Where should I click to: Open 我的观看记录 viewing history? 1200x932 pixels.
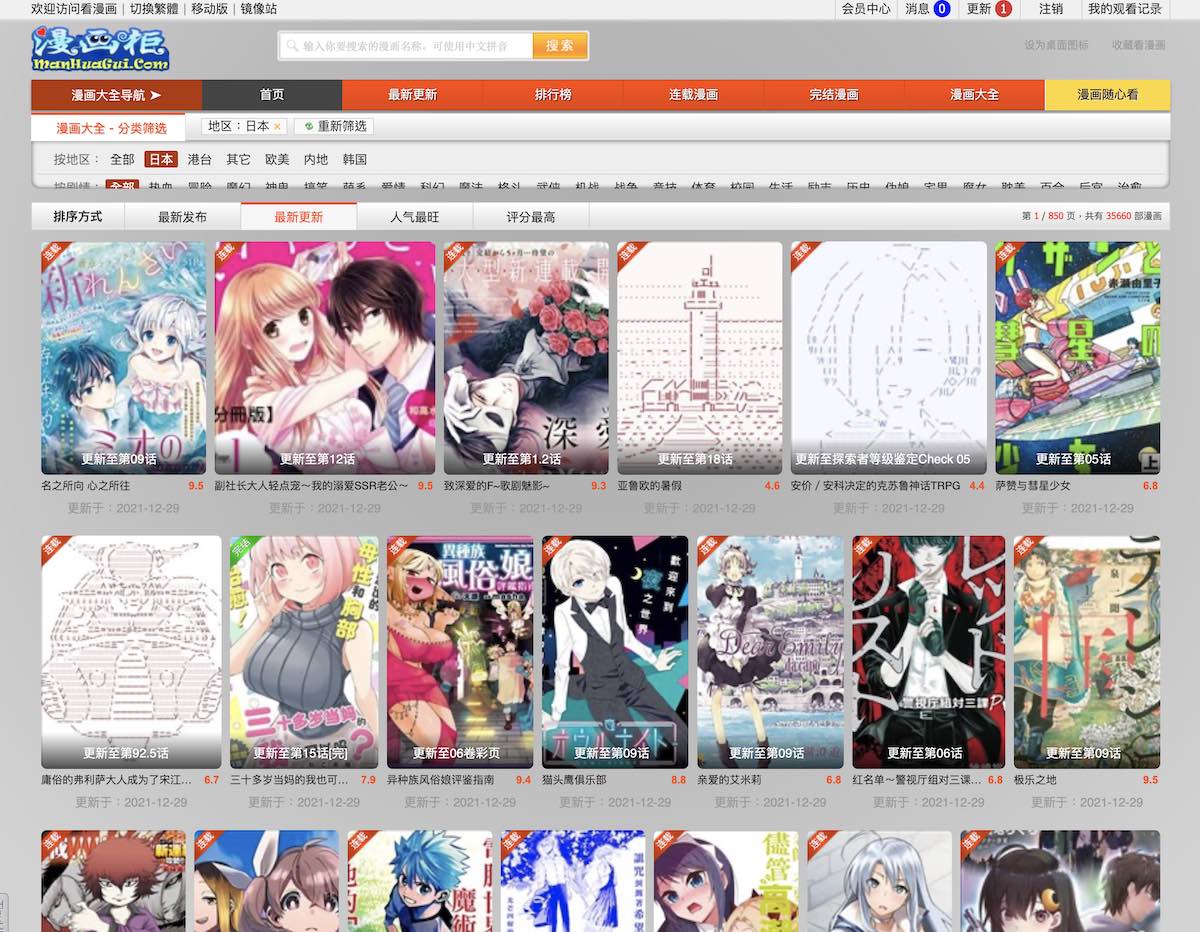(1125, 9)
